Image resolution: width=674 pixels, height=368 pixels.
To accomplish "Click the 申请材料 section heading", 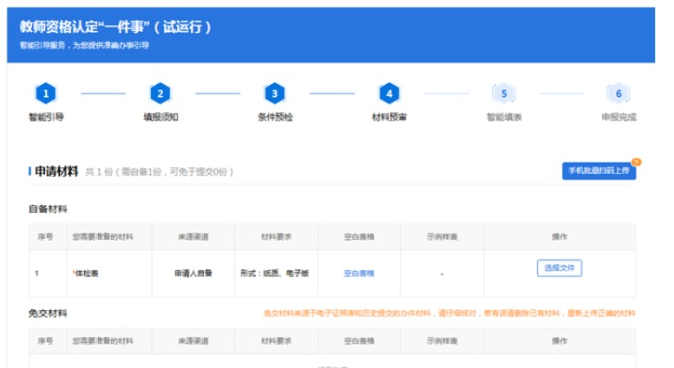I will tap(56, 172).
